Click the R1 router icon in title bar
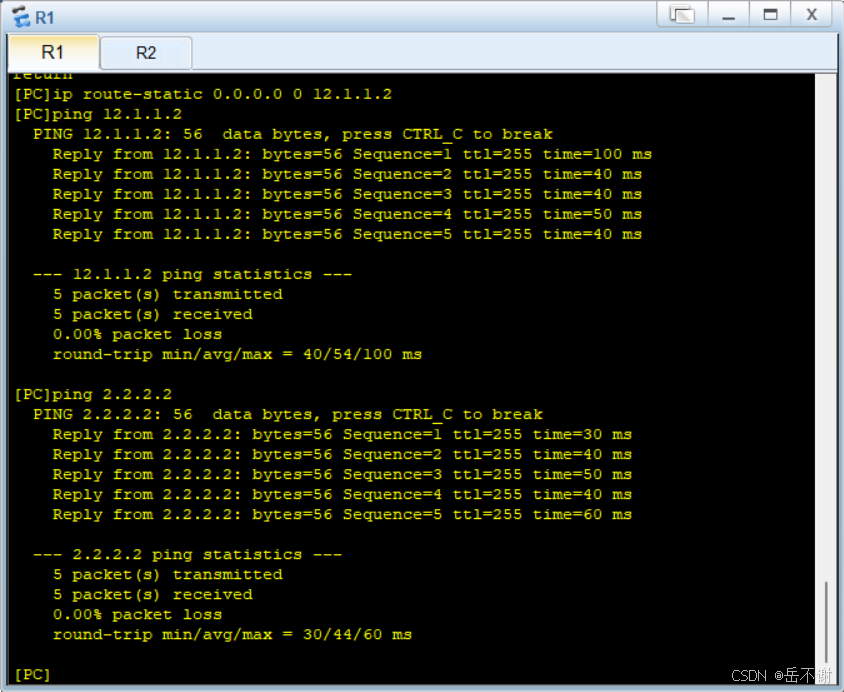Screen dimensions: 844x692 pos(22,17)
